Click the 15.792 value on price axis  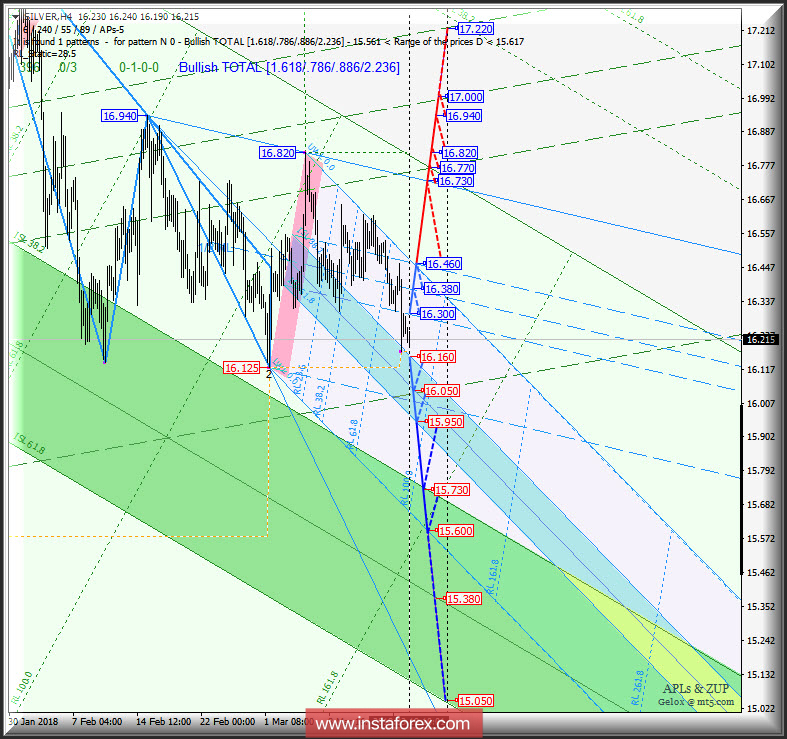pos(760,471)
